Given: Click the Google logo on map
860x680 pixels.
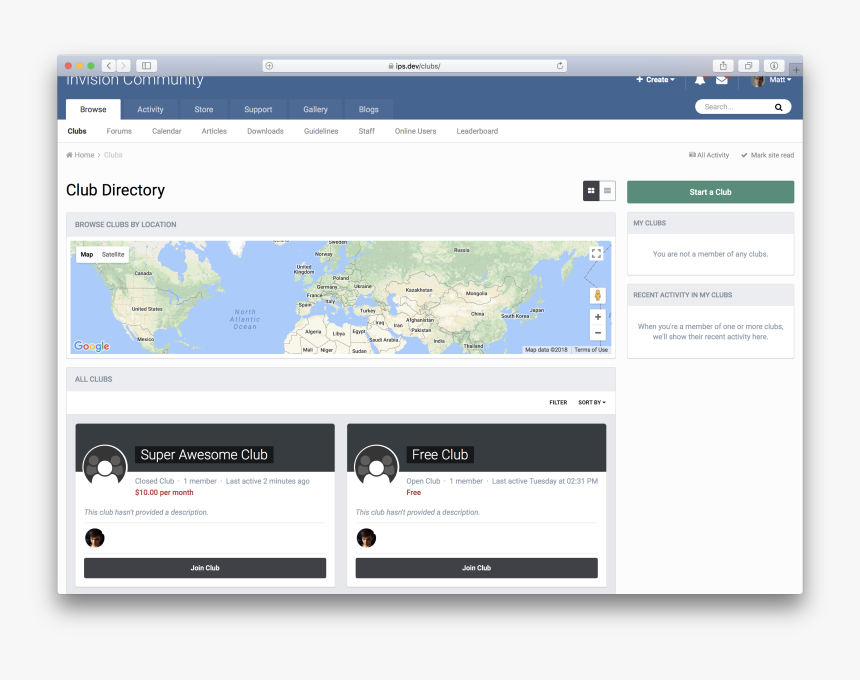Looking at the screenshot, I should (x=92, y=346).
